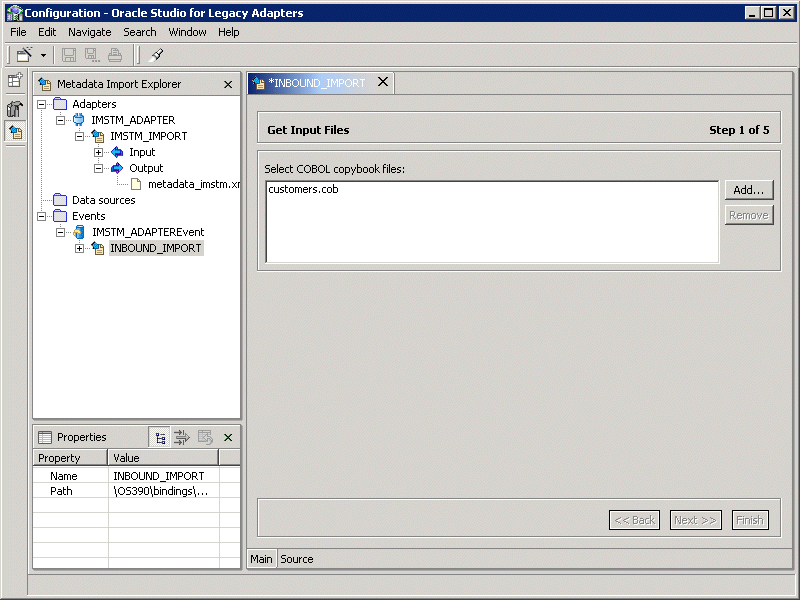Click the INBOUND_IMPORT value cell in Properties
This screenshot has height=600, width=800.
[164, 476]
